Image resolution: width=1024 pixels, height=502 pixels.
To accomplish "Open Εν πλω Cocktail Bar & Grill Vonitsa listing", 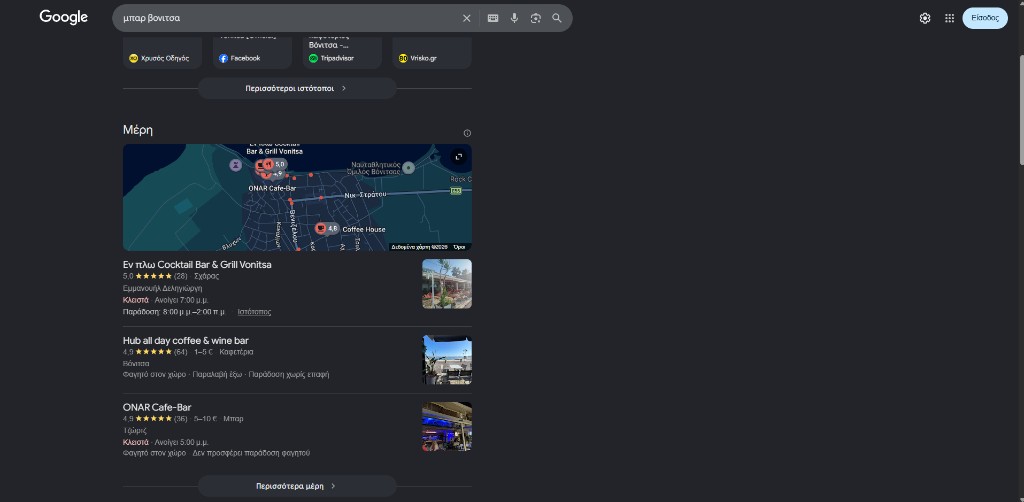I will (197, 265).
